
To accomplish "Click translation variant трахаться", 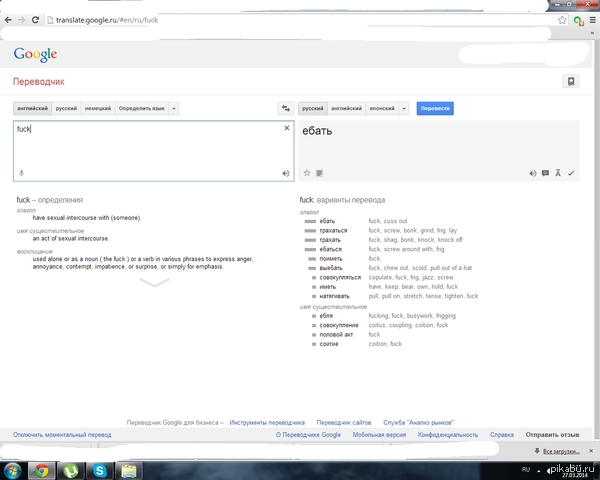I will pyautogui.click(x=333, y=230).
